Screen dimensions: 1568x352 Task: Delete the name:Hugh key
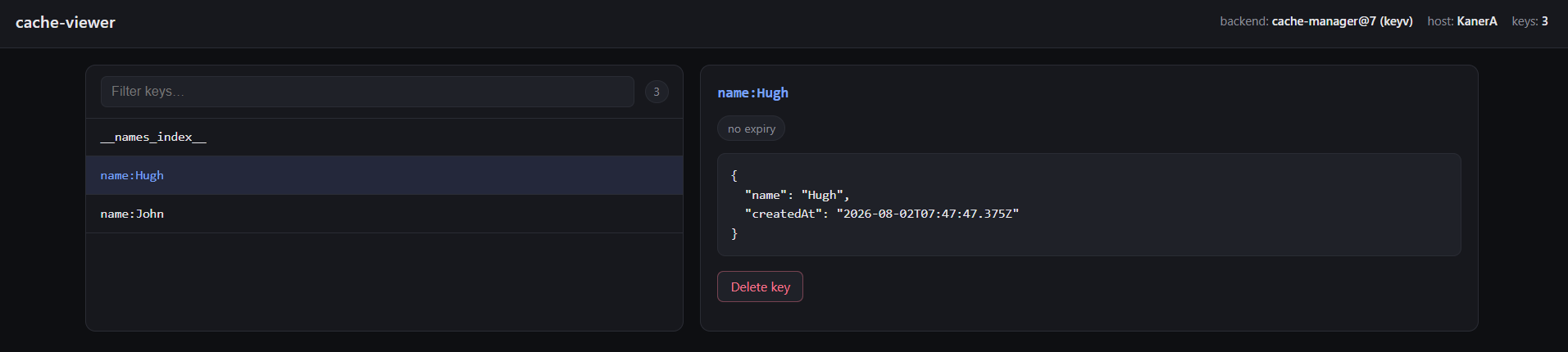760,287
